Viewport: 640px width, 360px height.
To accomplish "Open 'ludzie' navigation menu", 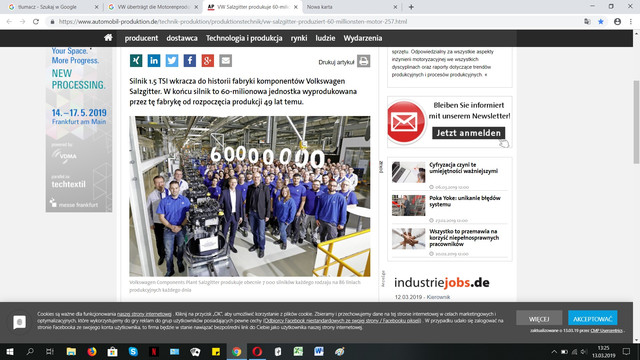I will [325, 38].
